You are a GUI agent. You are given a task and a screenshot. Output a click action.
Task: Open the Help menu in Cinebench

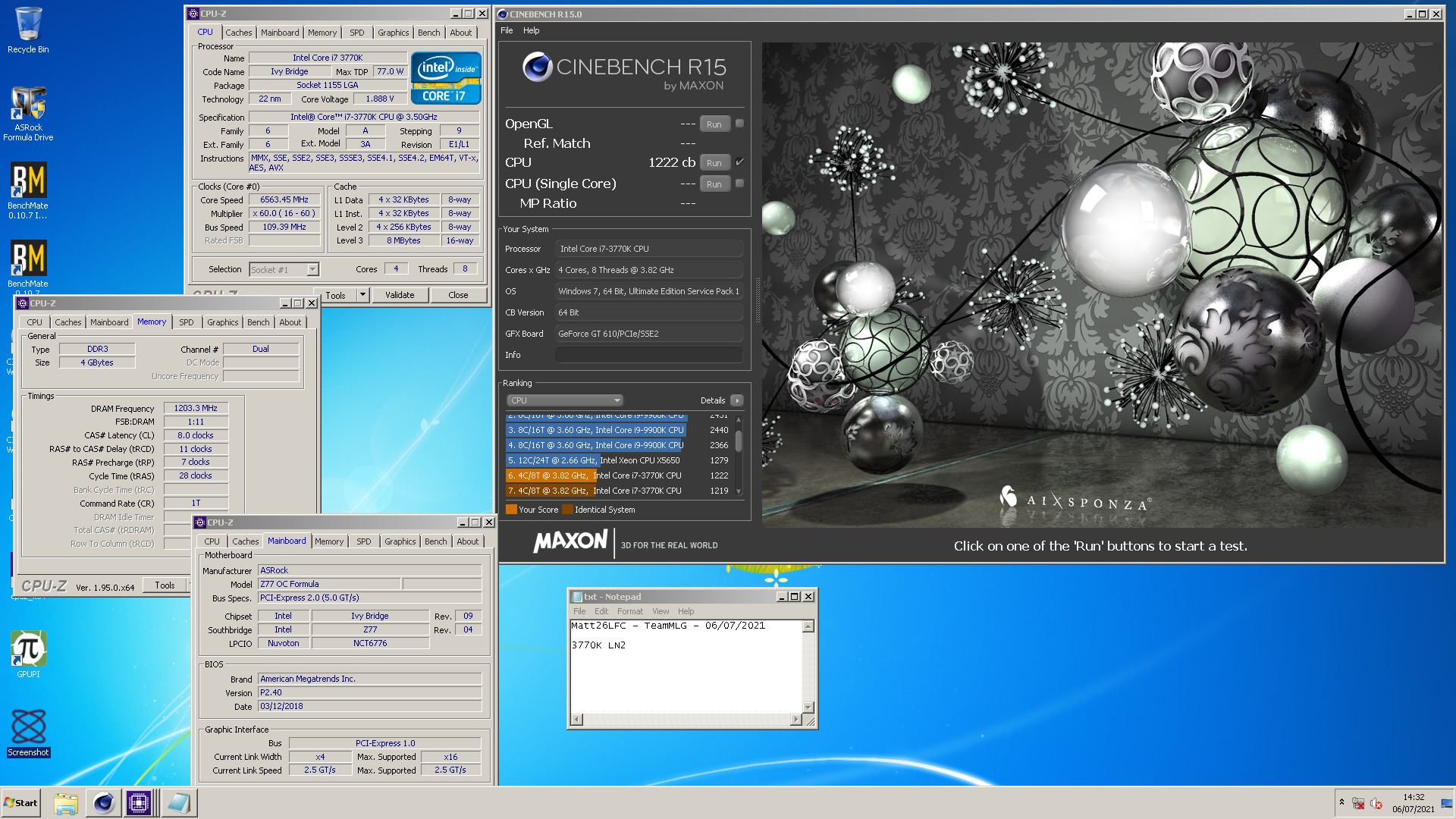tap(532, 30)
